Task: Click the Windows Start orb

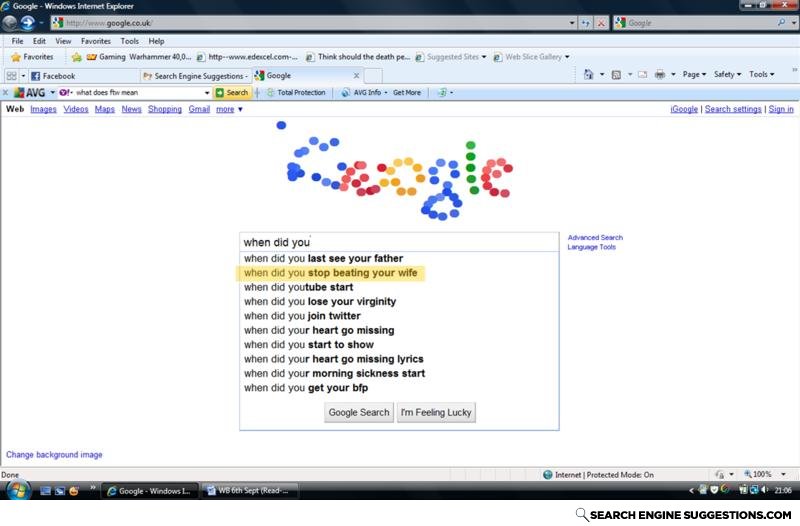Action: point(18,490)
